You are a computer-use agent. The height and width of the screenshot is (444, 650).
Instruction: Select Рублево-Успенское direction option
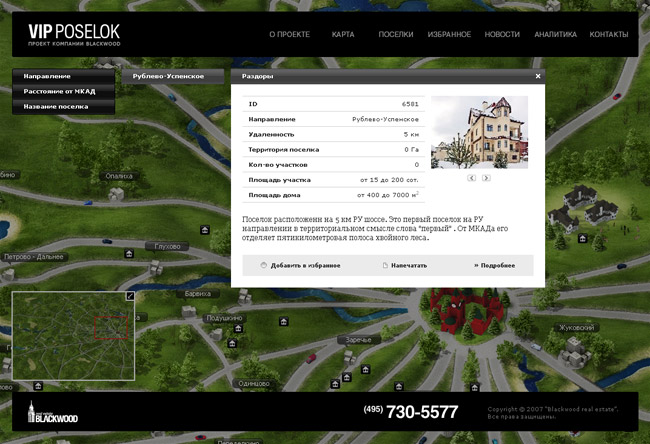[173, 76]
